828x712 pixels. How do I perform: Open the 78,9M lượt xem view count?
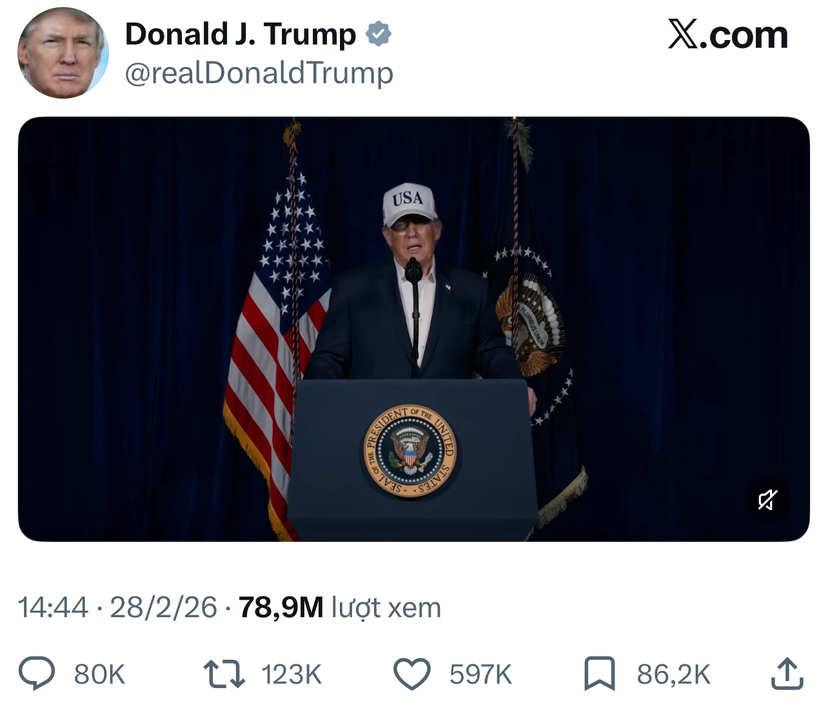tap(340, 607)
